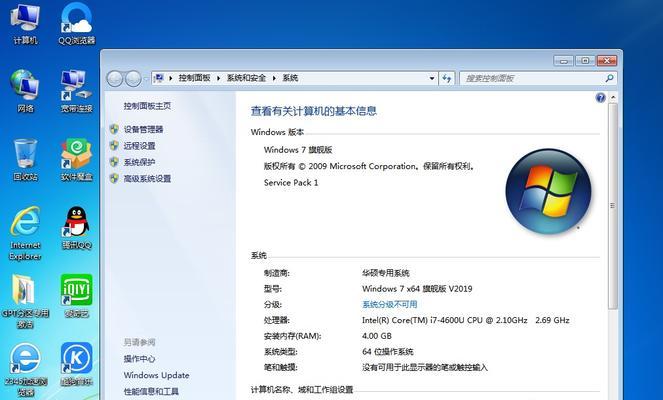The height and width of the screenshot is (400, 663).
Task: Open the 控制面板主页 link
Action: [x=148, y=106]
